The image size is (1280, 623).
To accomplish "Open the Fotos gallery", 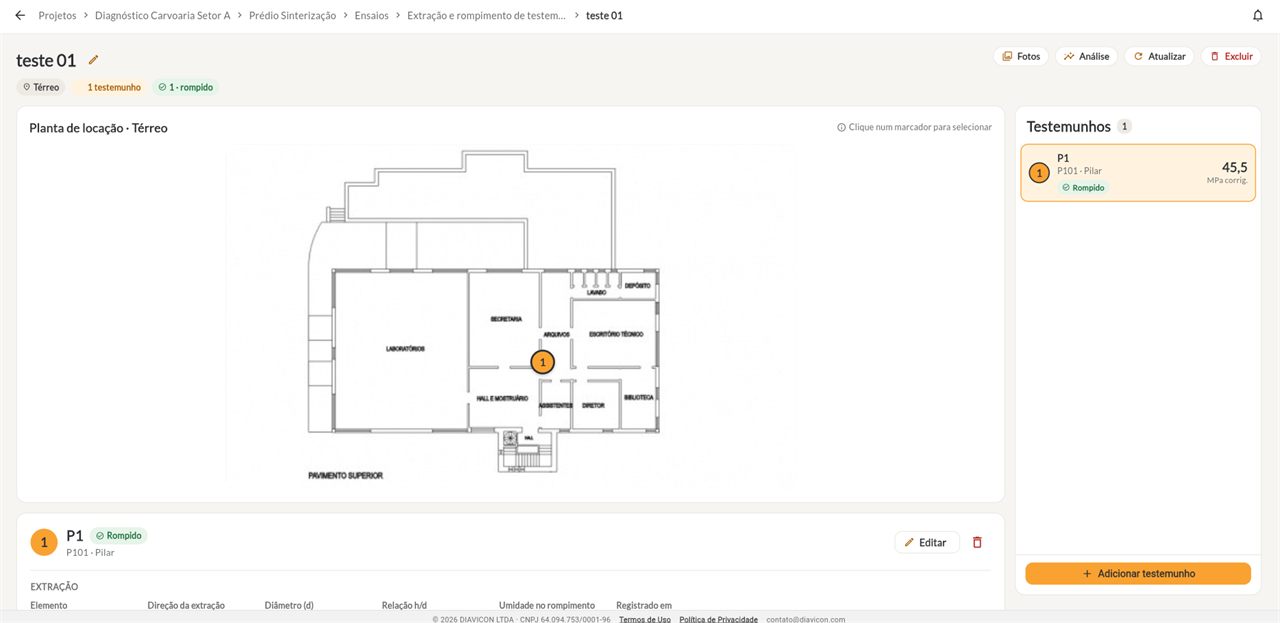I will click(1021, 56).
